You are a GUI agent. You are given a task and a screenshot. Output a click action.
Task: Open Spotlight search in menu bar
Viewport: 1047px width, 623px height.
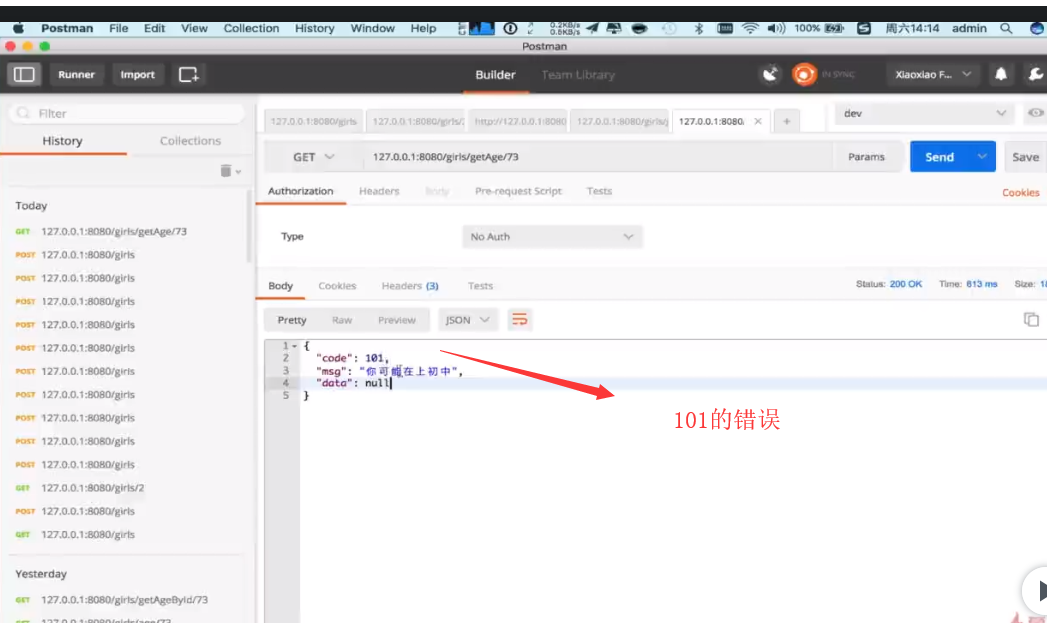pyautogui.click(x=1006, y=28)
